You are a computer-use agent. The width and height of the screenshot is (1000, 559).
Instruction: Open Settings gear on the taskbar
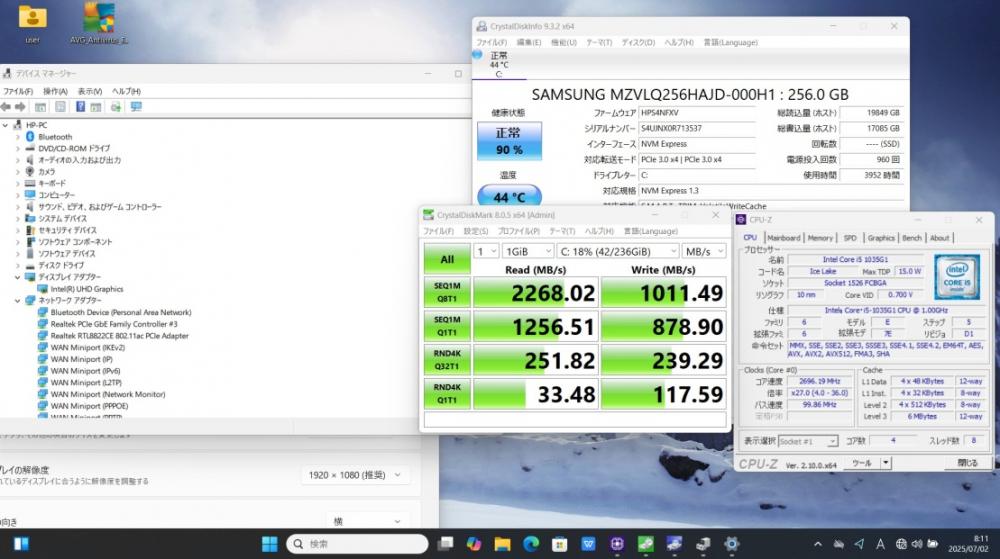pyautogui.click(x=732, y=544)
